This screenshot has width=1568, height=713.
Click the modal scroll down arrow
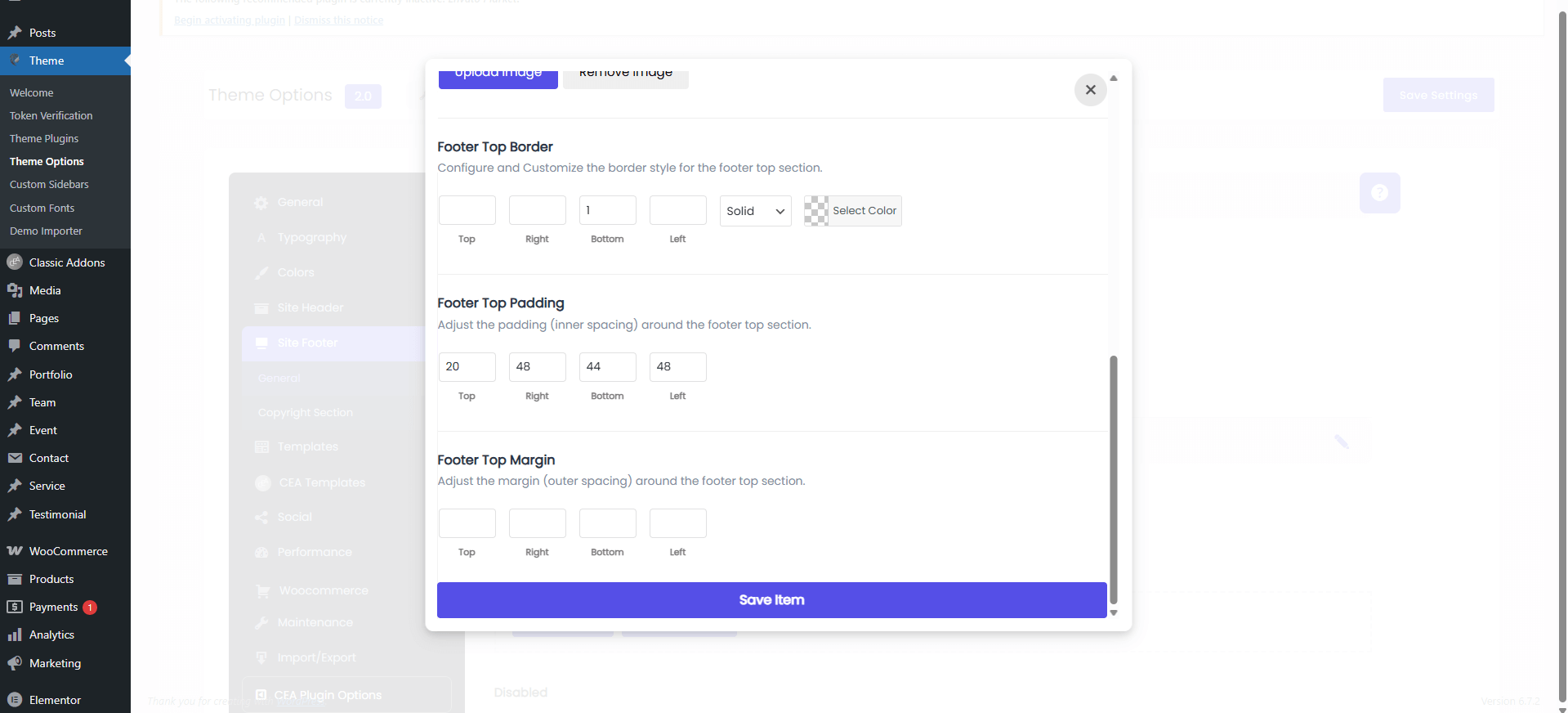[1113, 612]
